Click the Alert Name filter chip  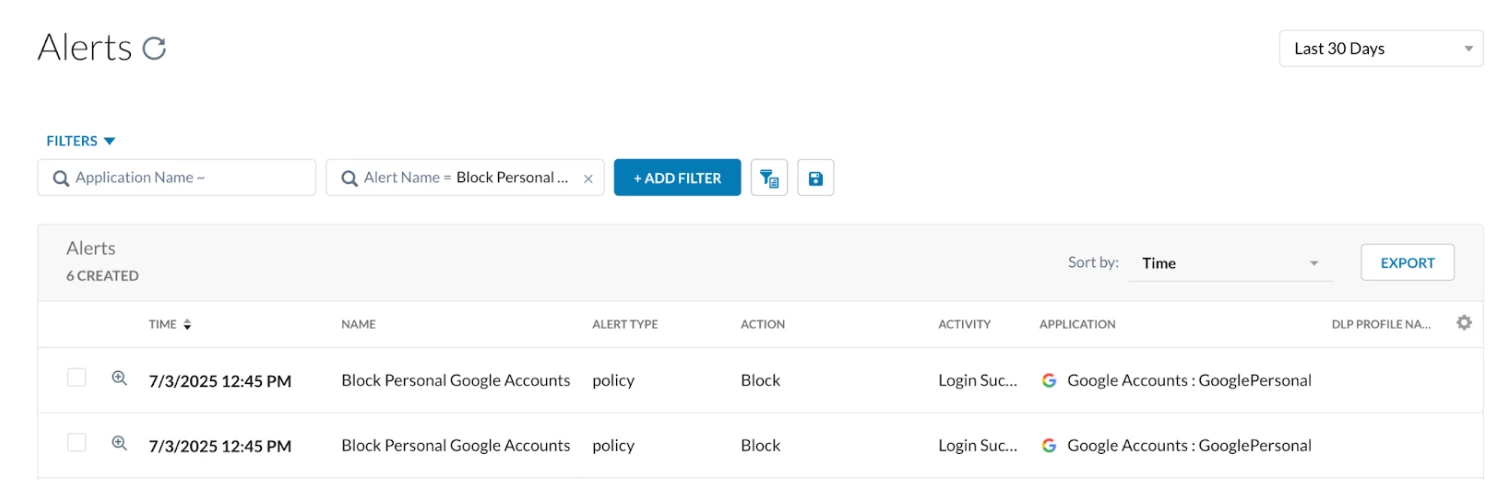[x=465, y=178]
